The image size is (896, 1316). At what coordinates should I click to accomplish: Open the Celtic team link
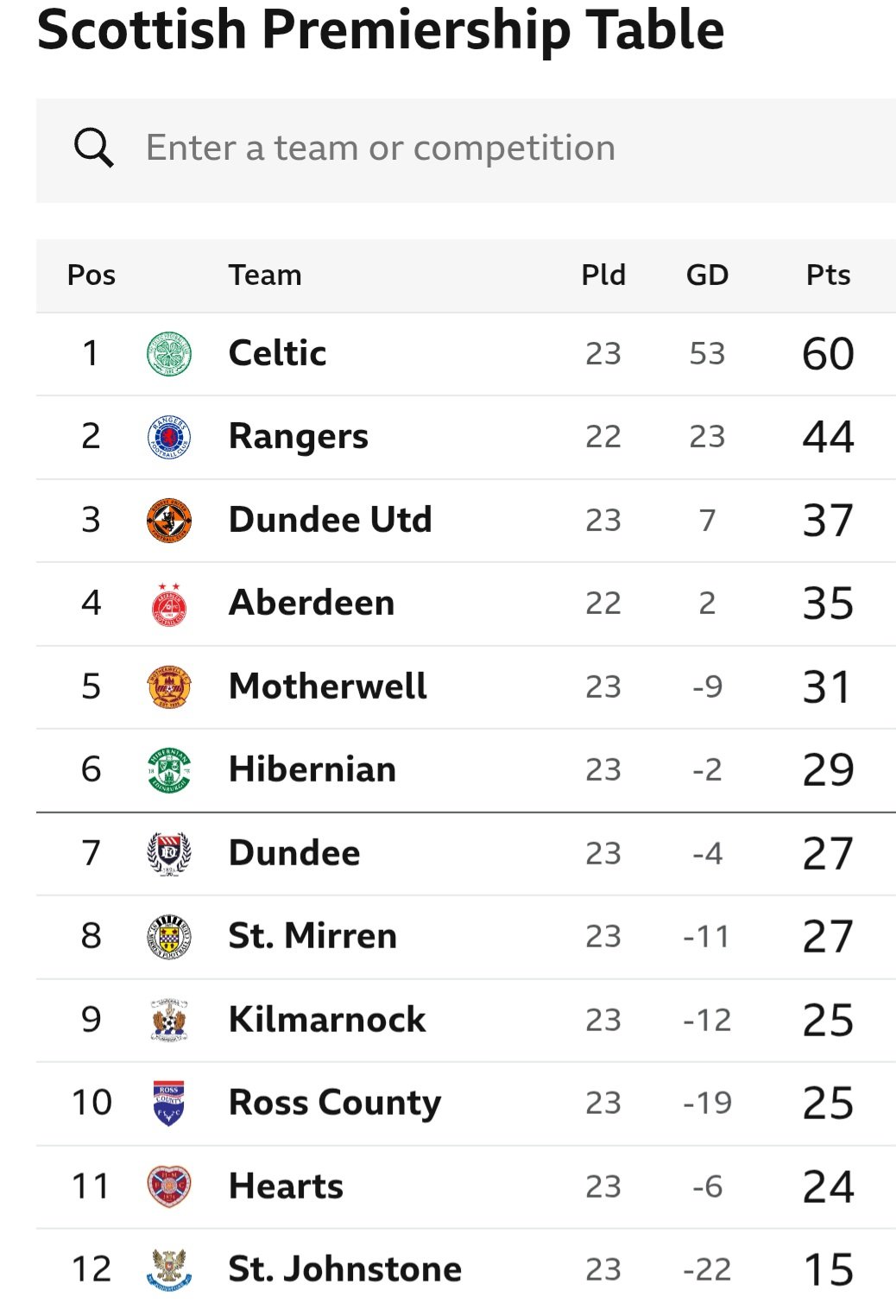point(277,353)
